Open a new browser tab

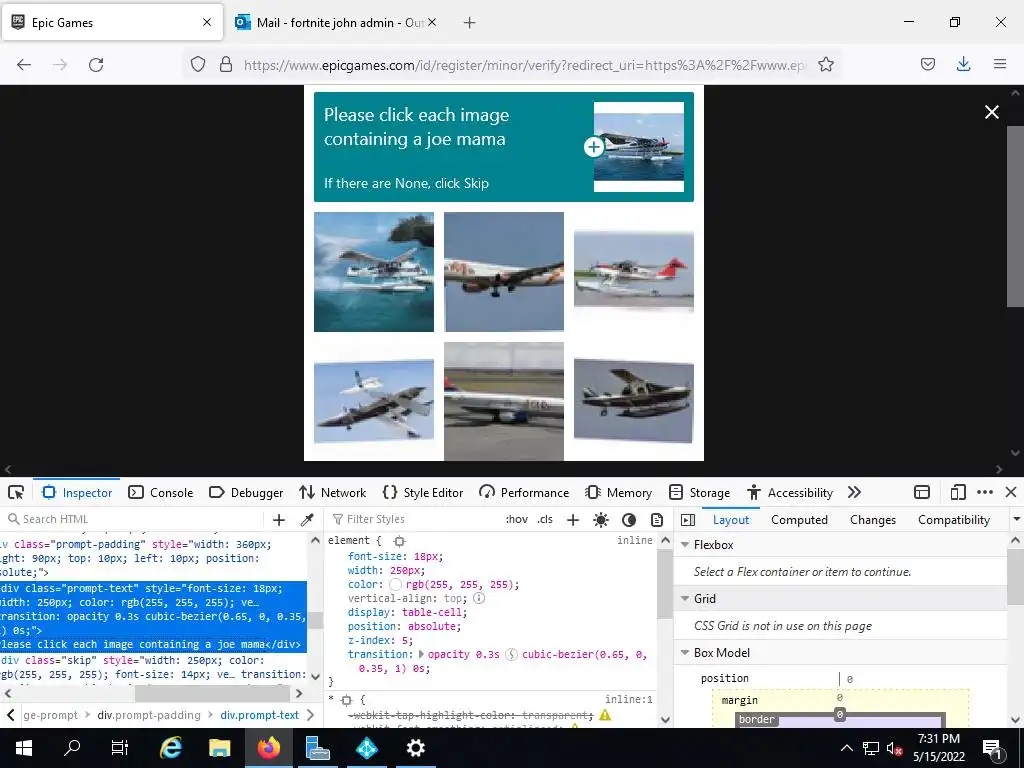click(469, 23)
